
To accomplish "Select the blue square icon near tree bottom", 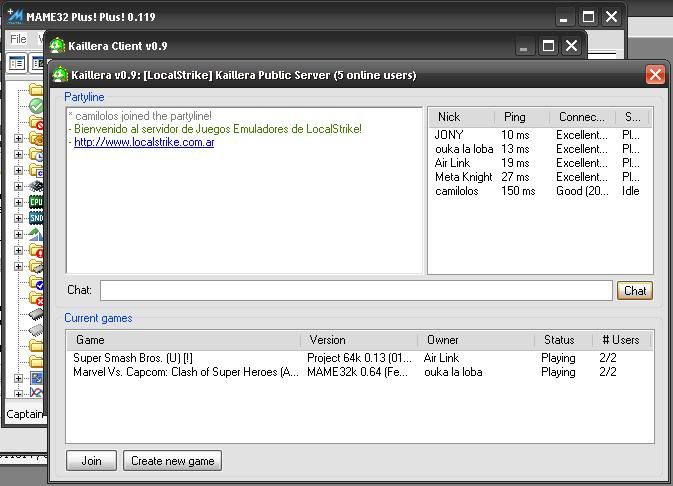I will point(37,378).
